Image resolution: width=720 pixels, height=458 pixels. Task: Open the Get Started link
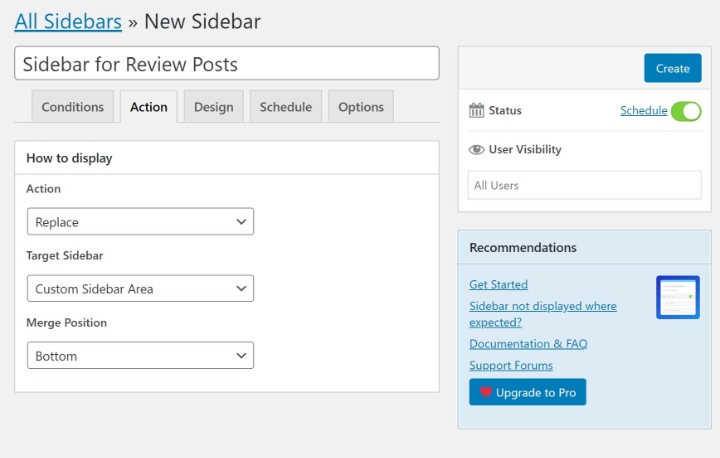tap(498, 284)
